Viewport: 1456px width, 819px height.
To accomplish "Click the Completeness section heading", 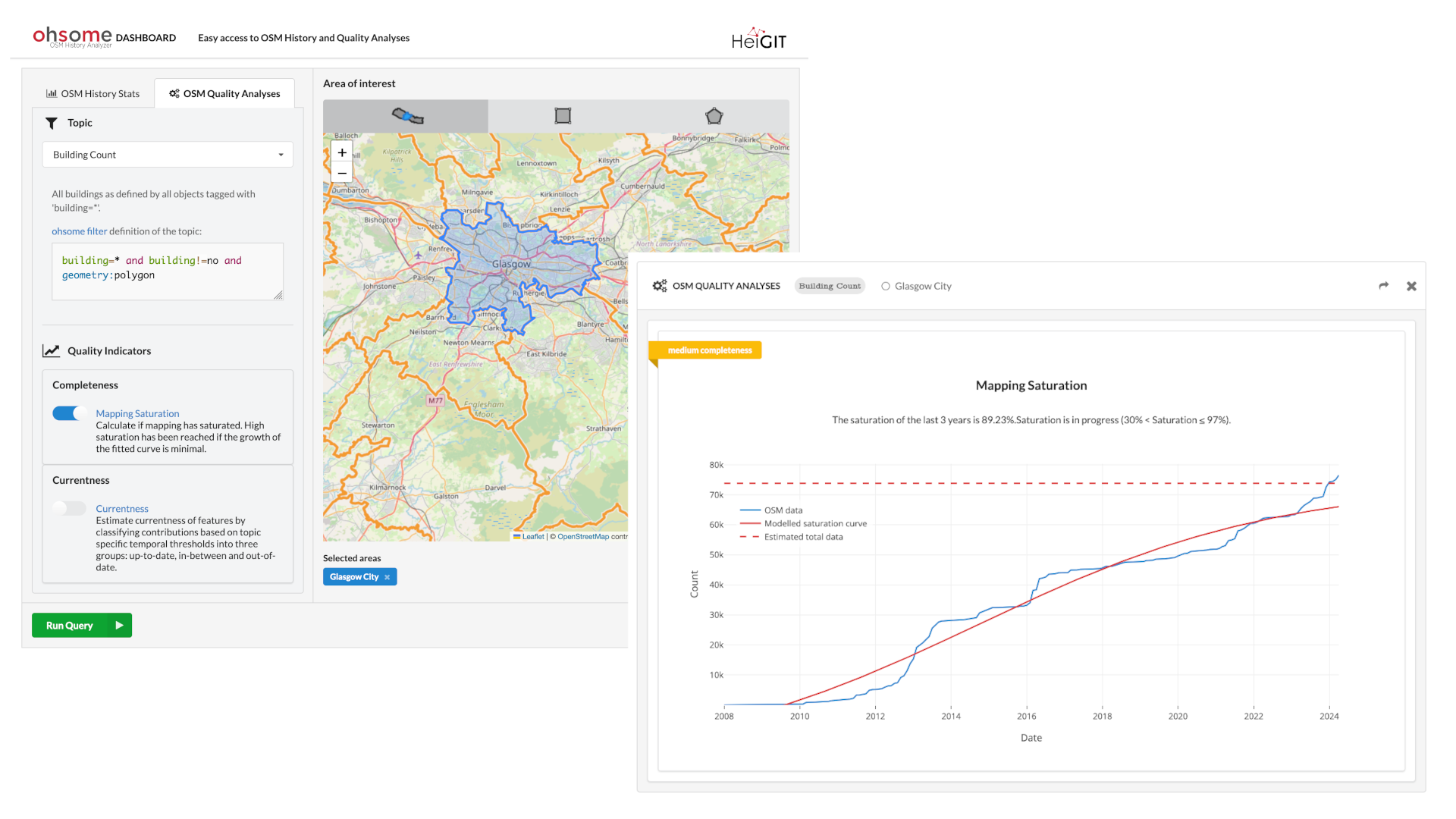I will click(85, 385).
